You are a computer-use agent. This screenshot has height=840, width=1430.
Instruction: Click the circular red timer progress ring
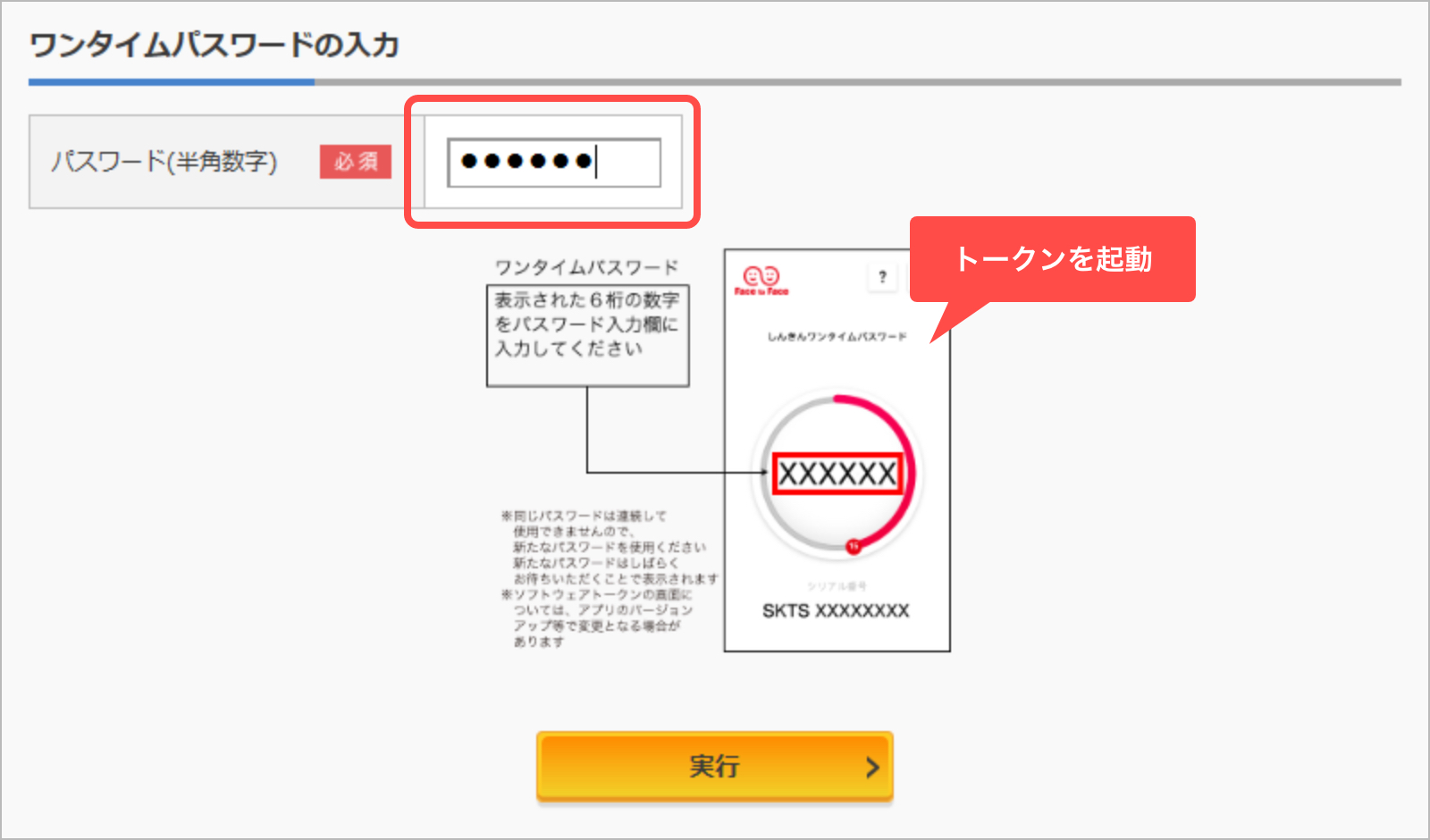[837, 473]
